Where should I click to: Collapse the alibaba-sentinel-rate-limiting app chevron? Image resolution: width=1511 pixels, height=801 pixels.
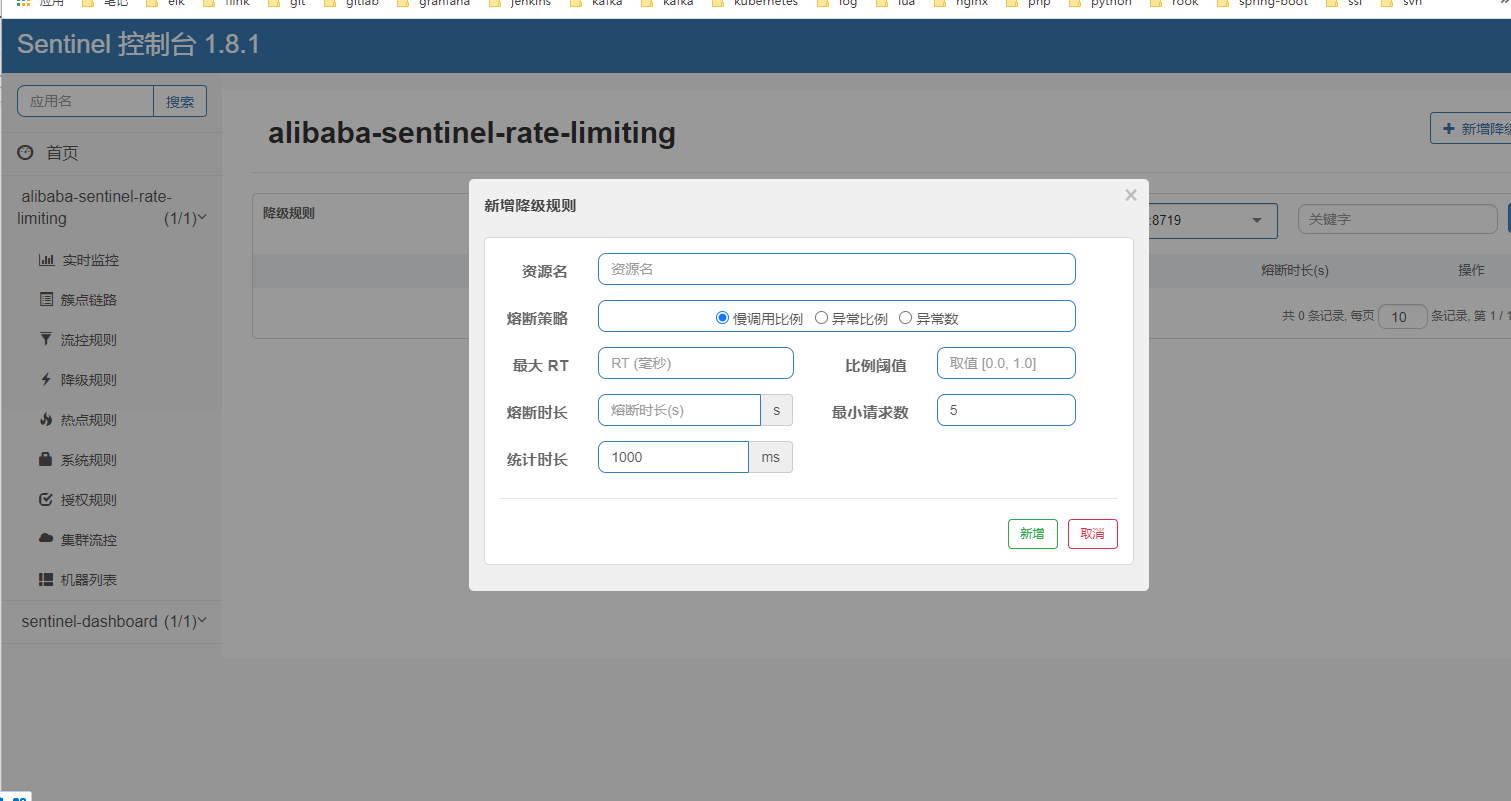coord(203,218)
